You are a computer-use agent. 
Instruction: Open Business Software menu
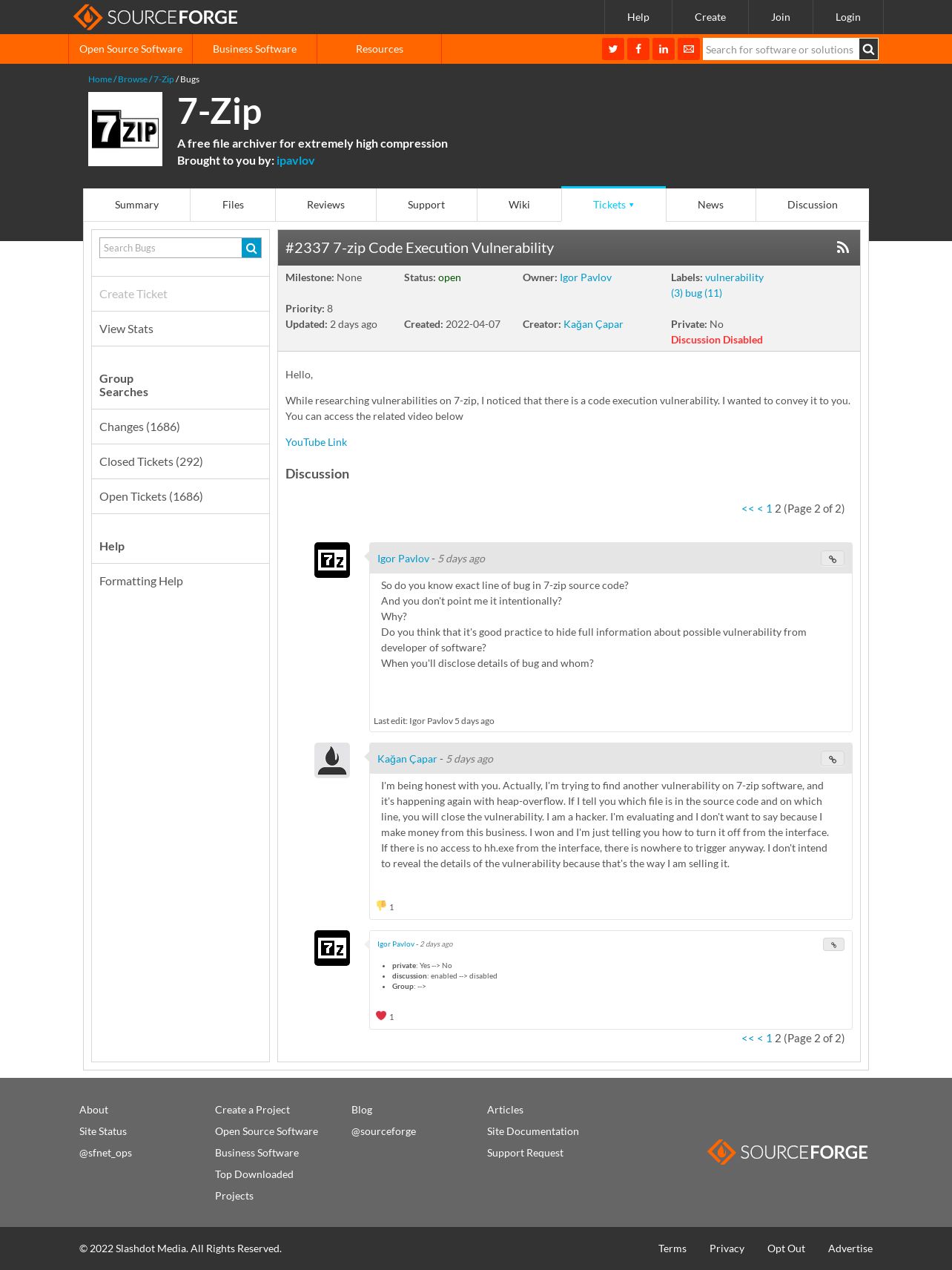[x=254, y=49]
